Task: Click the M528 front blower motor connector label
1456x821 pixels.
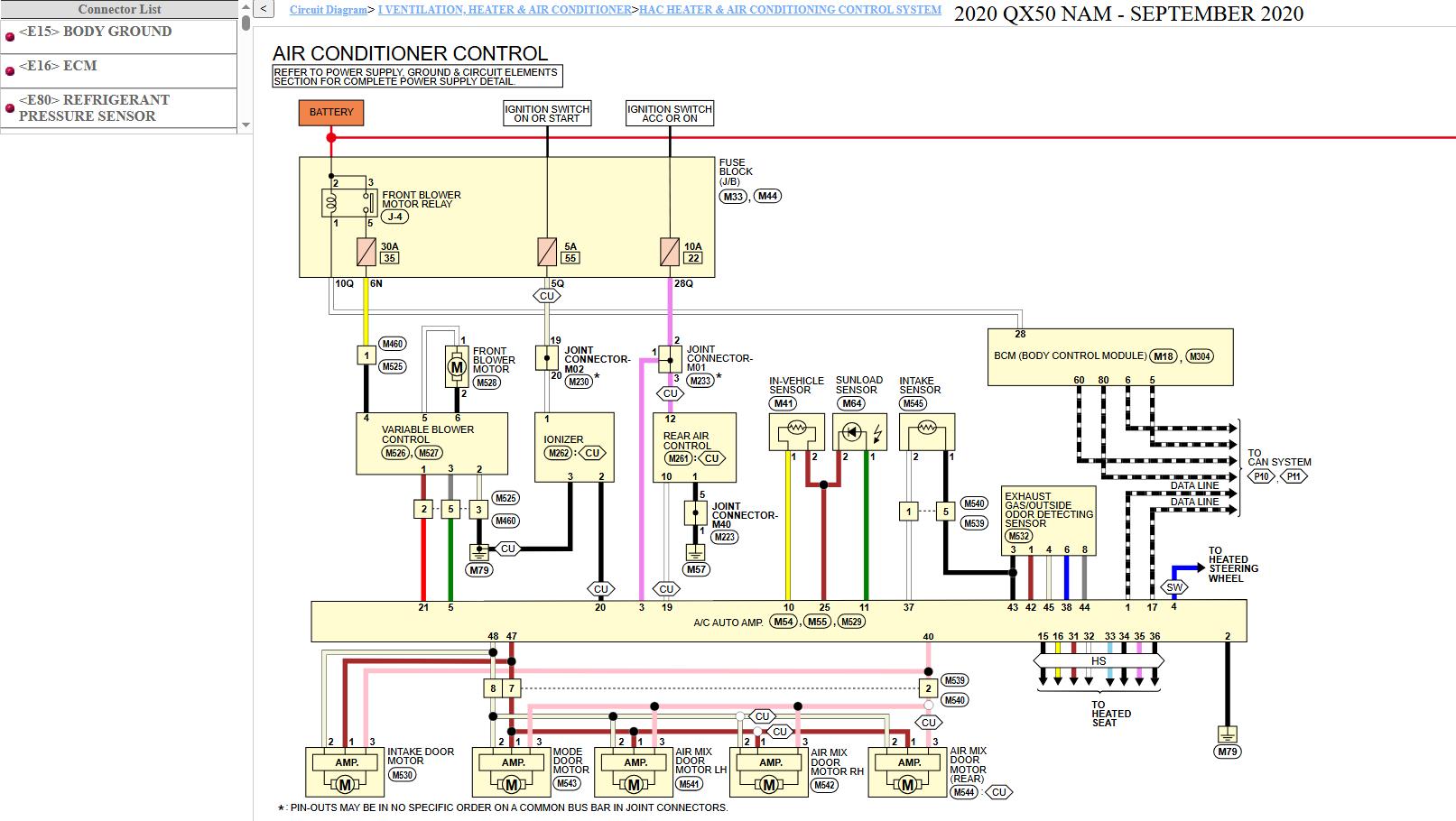Action: click(x=487, y=383)
